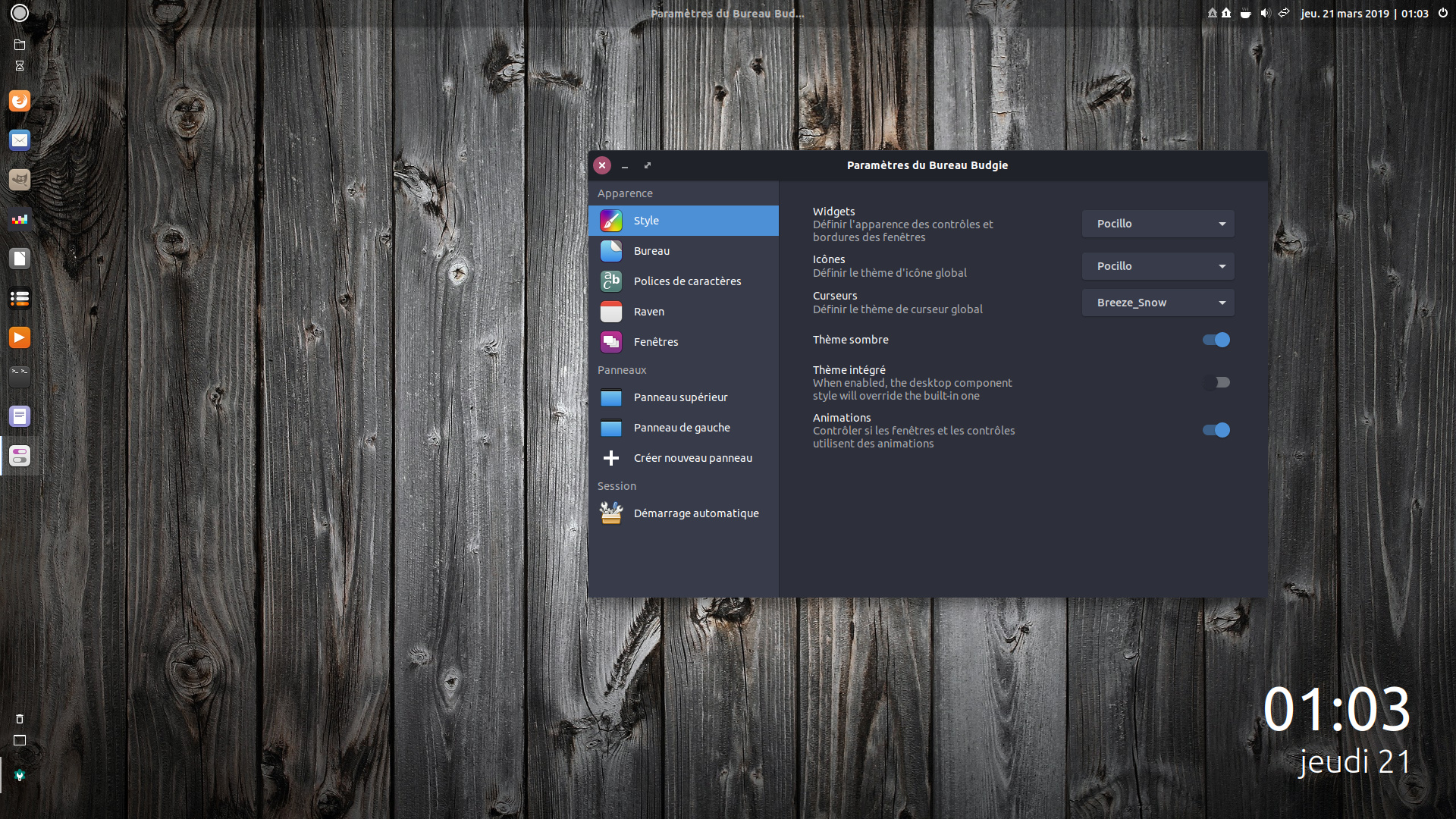The height and width of the screenshot is (819, 1456).
Task: Open the Curseurs Breeze_Snow dropdown
Action: 1158,303
